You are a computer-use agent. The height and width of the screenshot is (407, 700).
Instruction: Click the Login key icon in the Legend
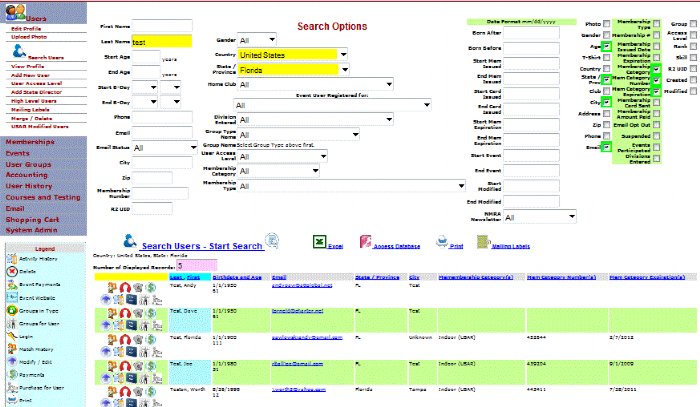click(x=12, y=336)
